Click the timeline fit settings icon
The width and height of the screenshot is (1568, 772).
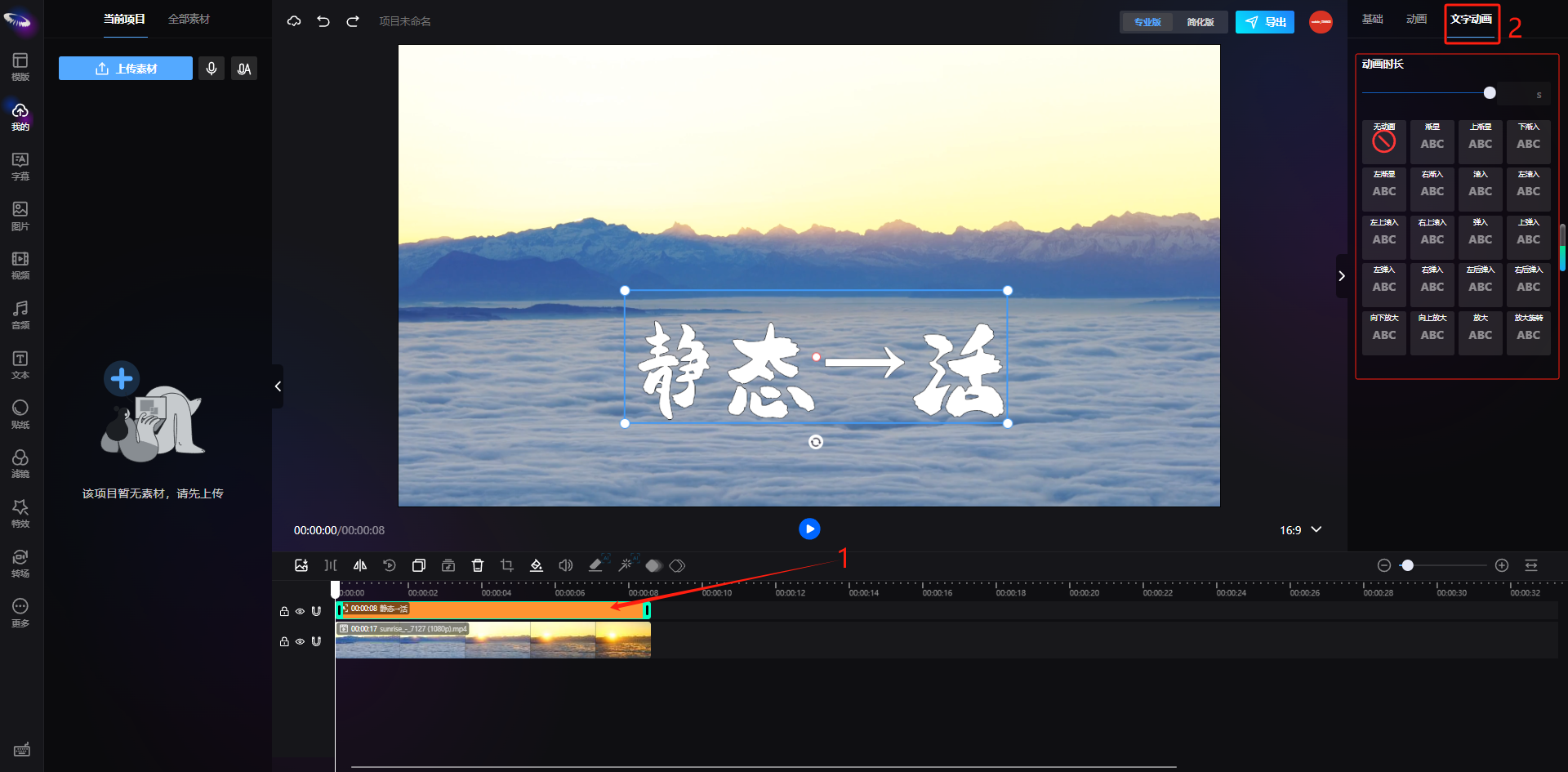click(1531, 565)
